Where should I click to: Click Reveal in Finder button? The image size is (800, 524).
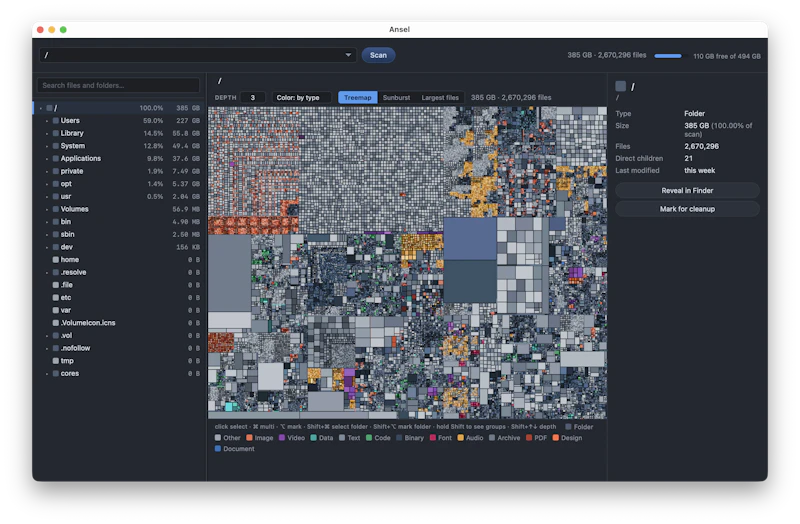[687, 190]
